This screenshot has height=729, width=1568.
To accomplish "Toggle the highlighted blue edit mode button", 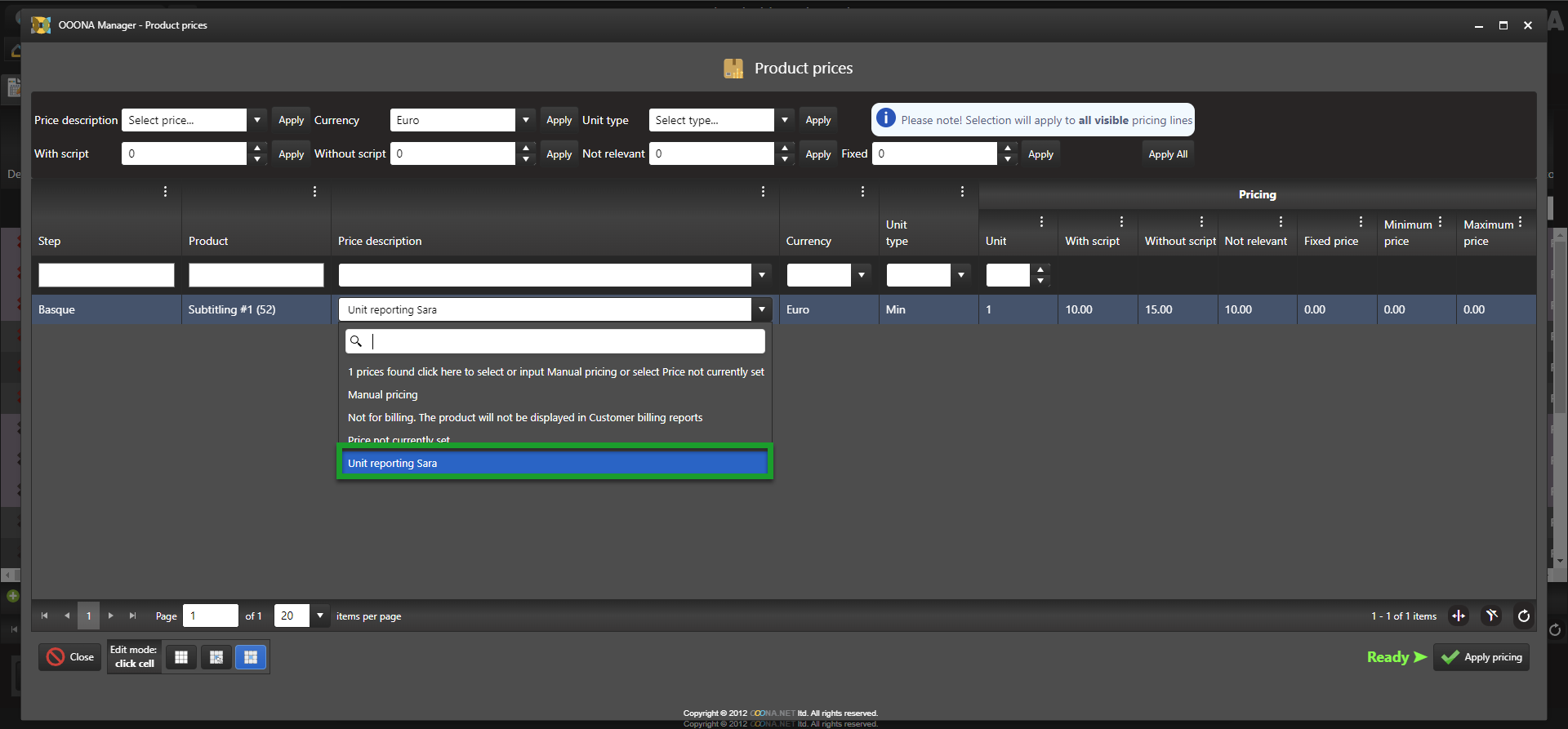I will point(251,657).
